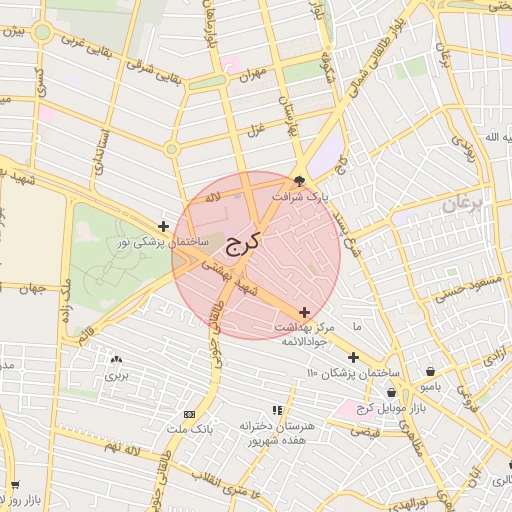Click the green roundabout near بیژن street
This screenshot has height=512, width=512.
pyautogui.click(x=42, y=32)
